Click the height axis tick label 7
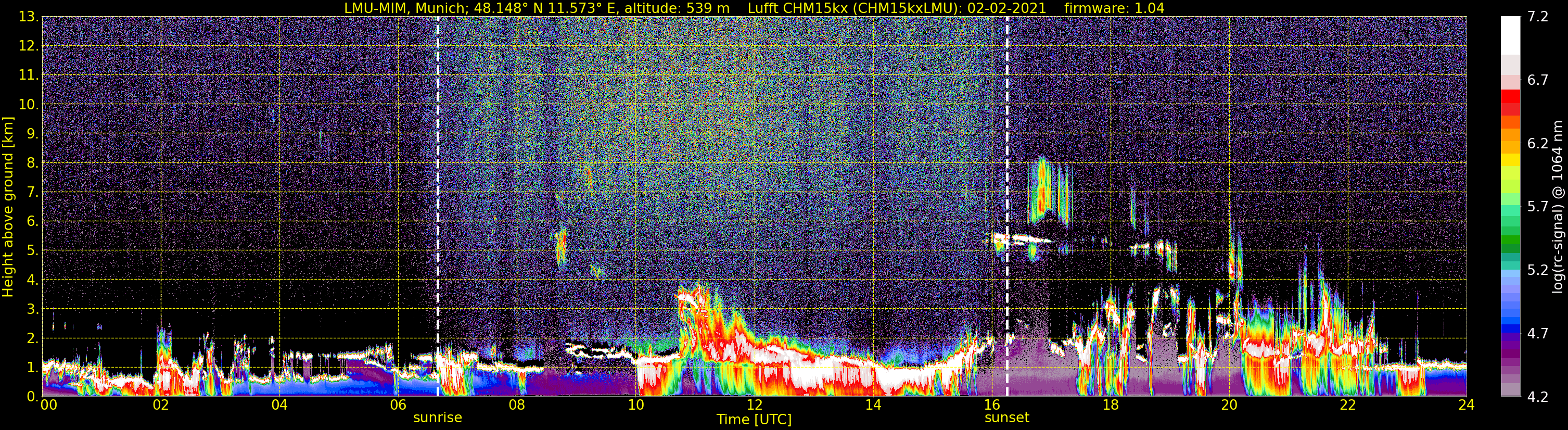 point(33,193)
